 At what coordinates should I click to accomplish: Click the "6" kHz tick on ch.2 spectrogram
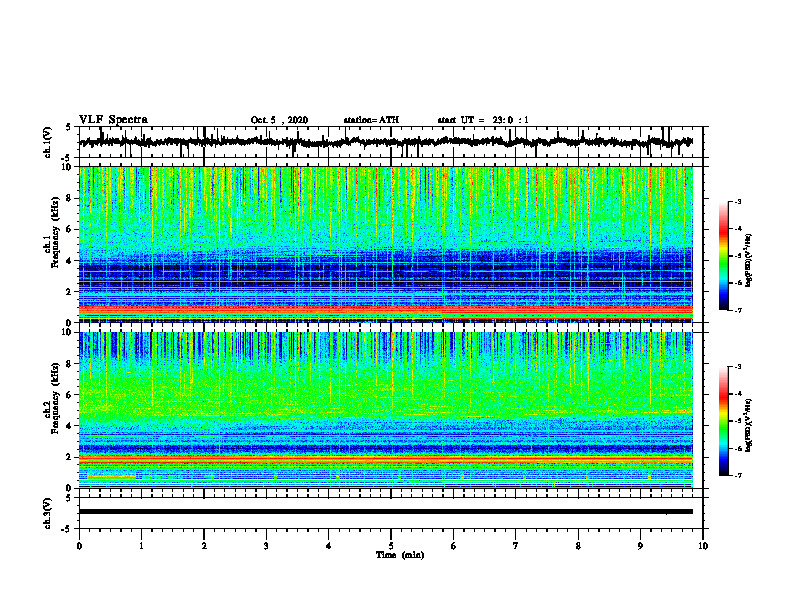click(x=69, y=395)
